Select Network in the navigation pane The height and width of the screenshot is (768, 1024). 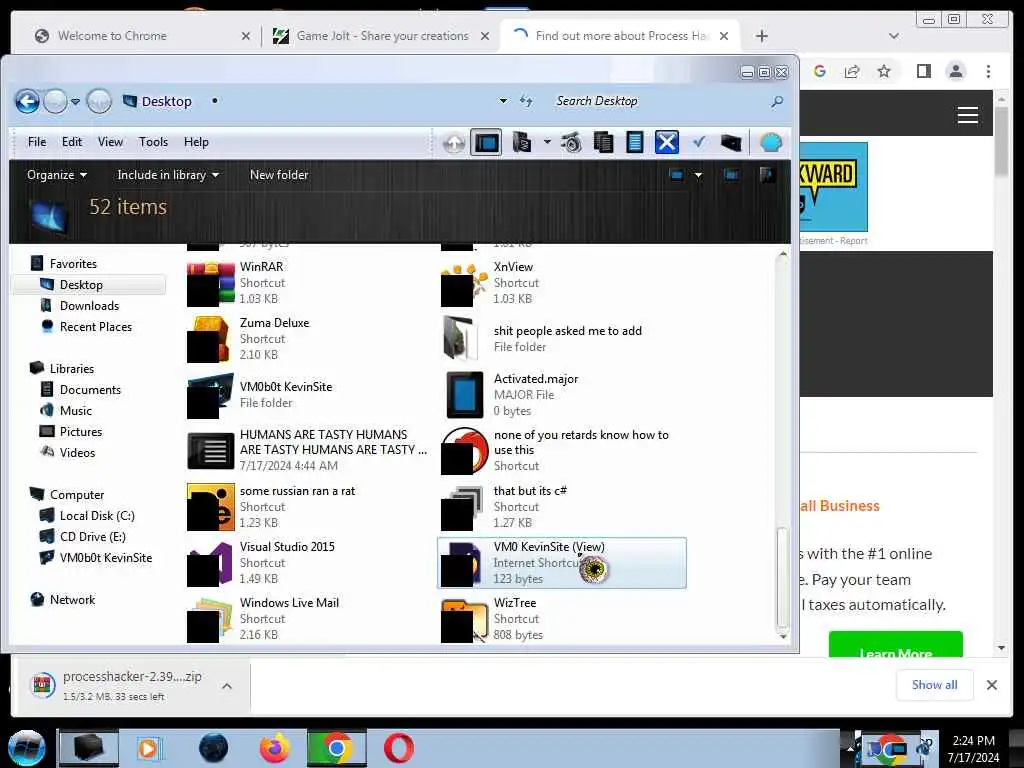point(72,600)
